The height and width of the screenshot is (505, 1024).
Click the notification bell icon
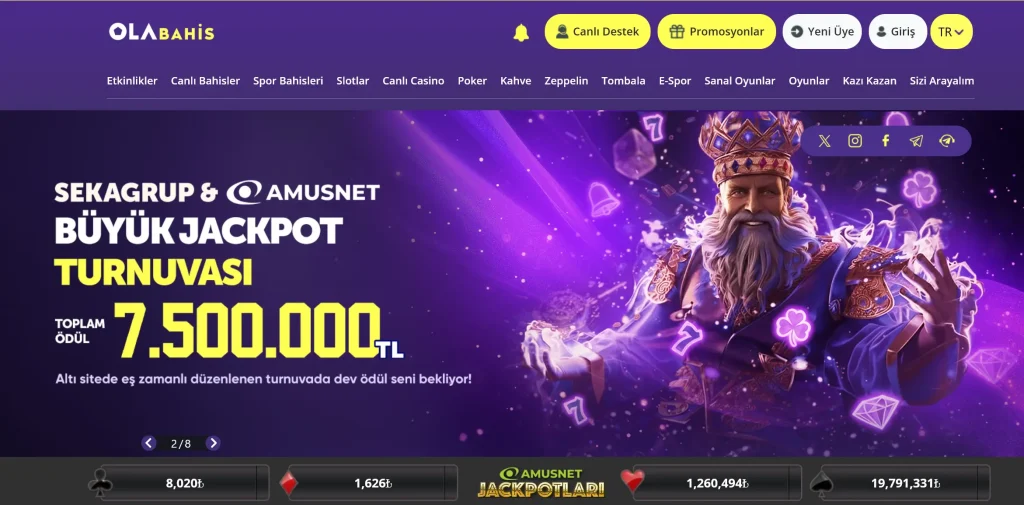pos(520,32)
